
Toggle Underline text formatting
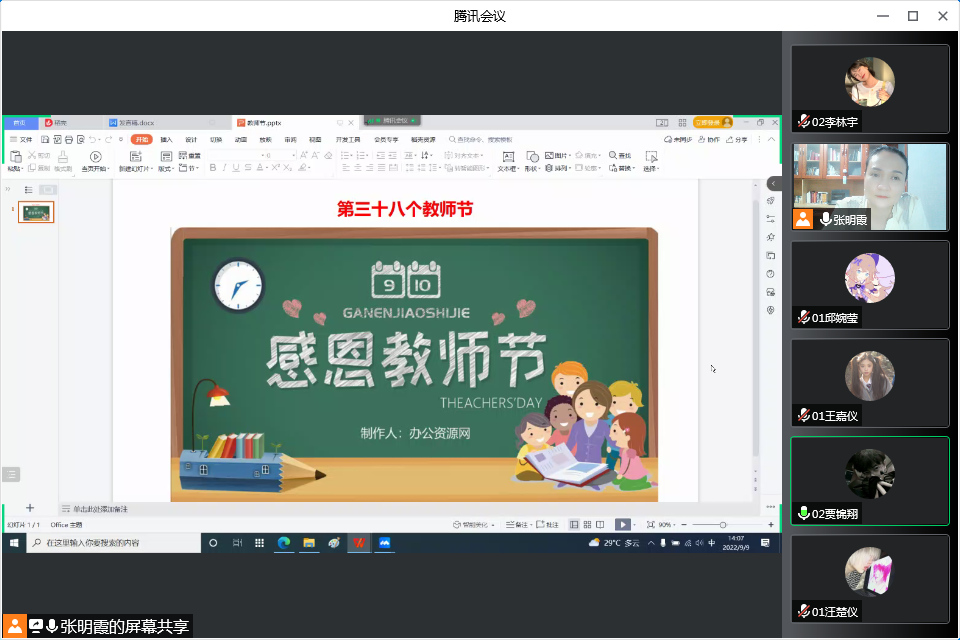[x=235, y=168]
